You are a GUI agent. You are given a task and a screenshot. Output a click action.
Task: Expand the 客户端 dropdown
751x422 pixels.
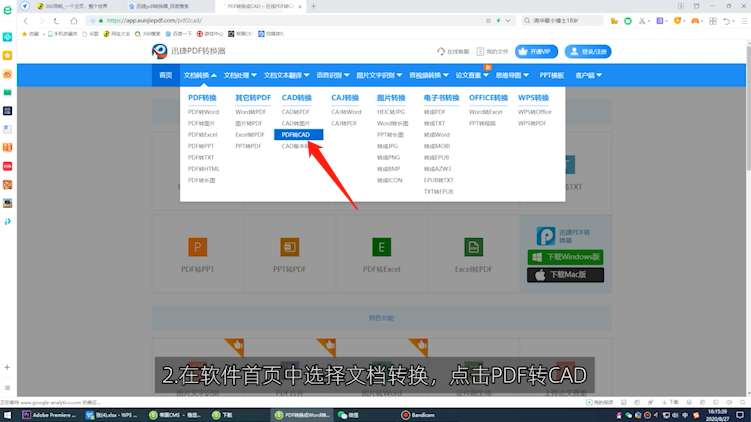click(x=588, y=75)
